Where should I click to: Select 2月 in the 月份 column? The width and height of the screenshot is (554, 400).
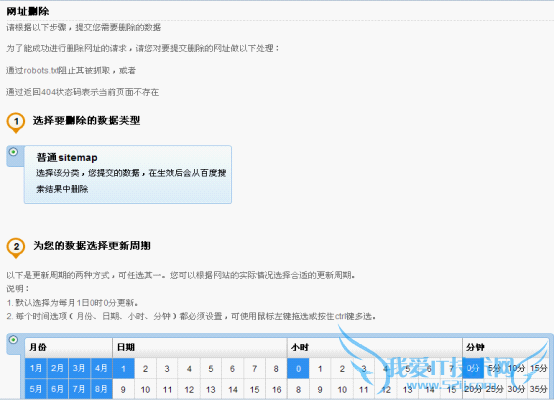(x=58, y=368)
